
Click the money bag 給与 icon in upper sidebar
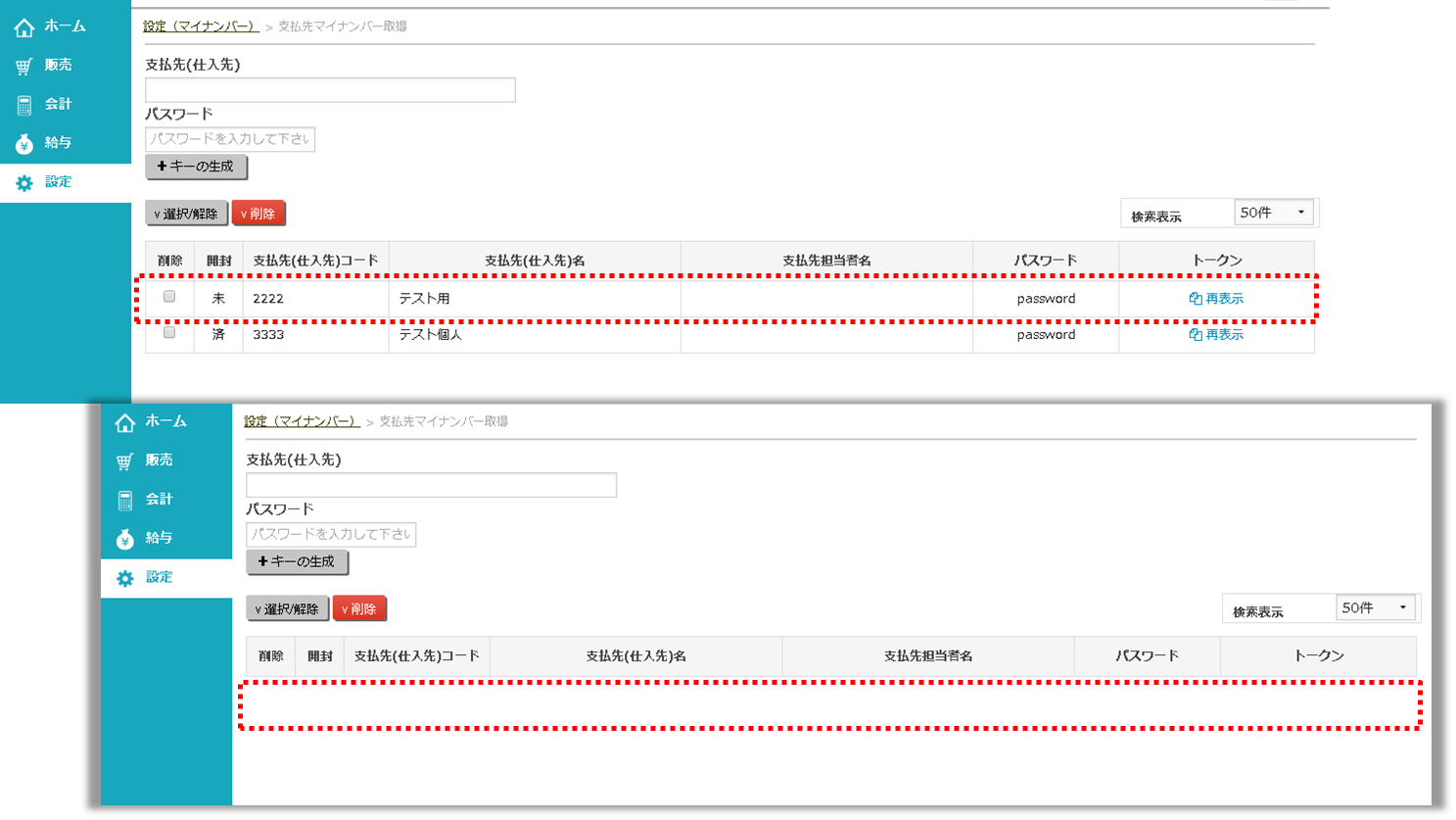(24, 144)
